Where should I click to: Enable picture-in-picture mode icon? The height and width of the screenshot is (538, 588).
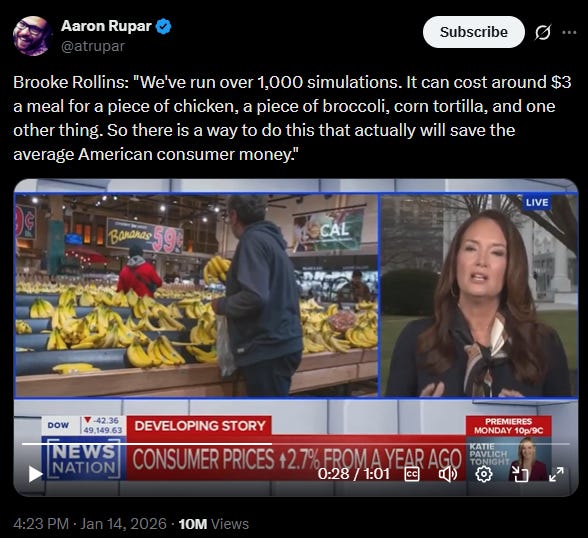click(520, 475)
